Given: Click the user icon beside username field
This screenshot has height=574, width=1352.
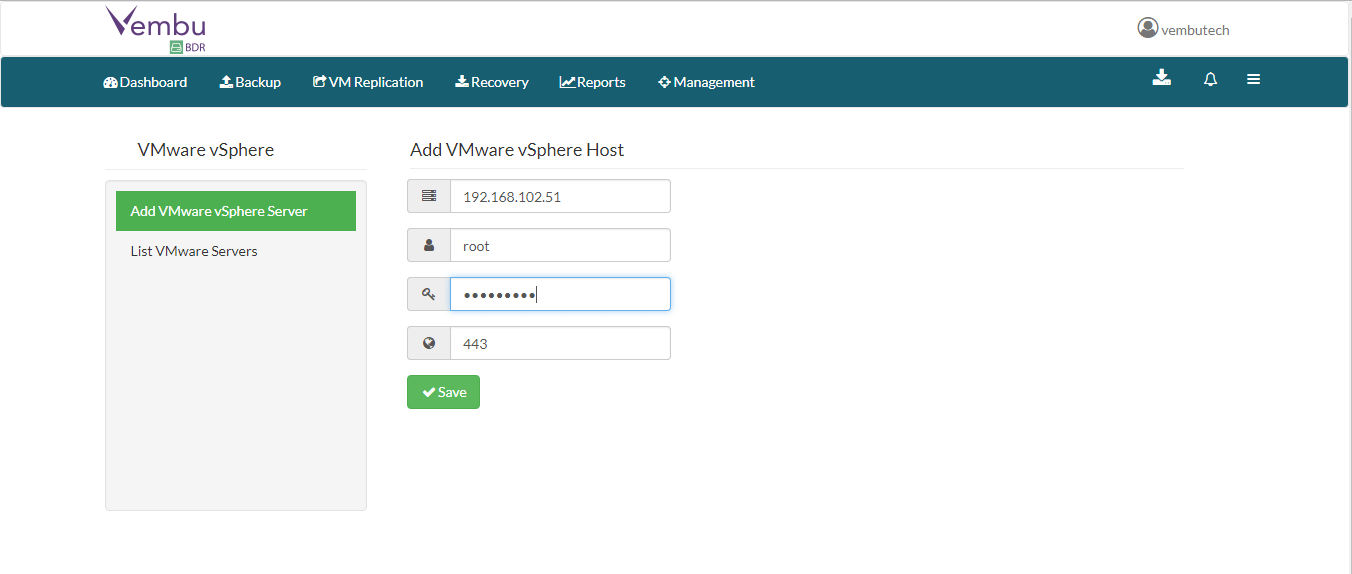Looking at the screenshot, I should click(x=429, y=245).
